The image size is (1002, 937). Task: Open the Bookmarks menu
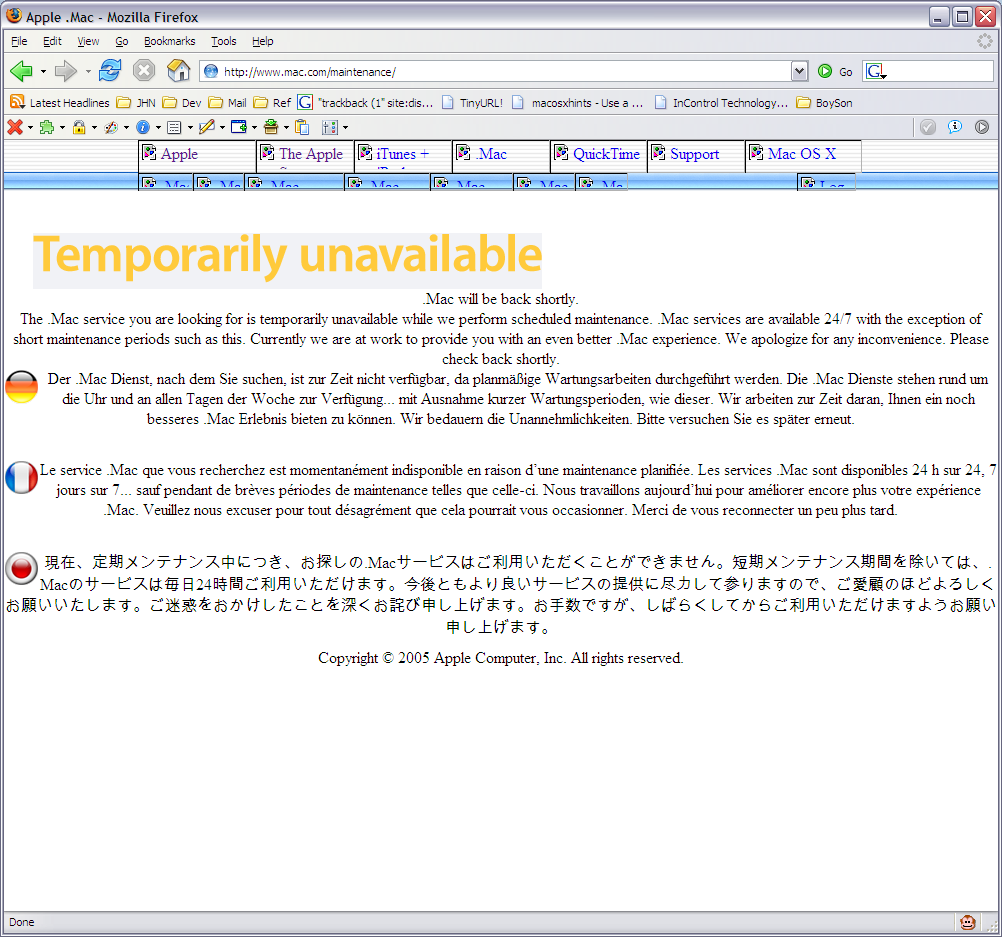click(x=169, y=41)
